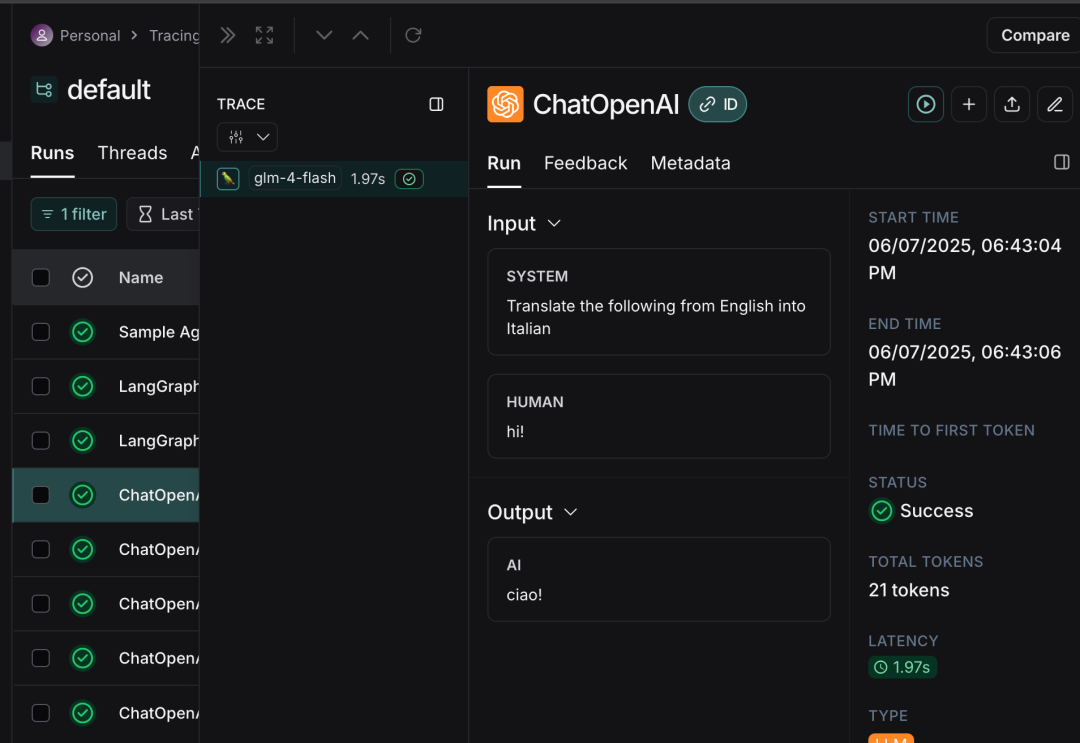Go to the next run arrow
The image size is (1080, 743).
pyautogui.click(x=324, y=35)
